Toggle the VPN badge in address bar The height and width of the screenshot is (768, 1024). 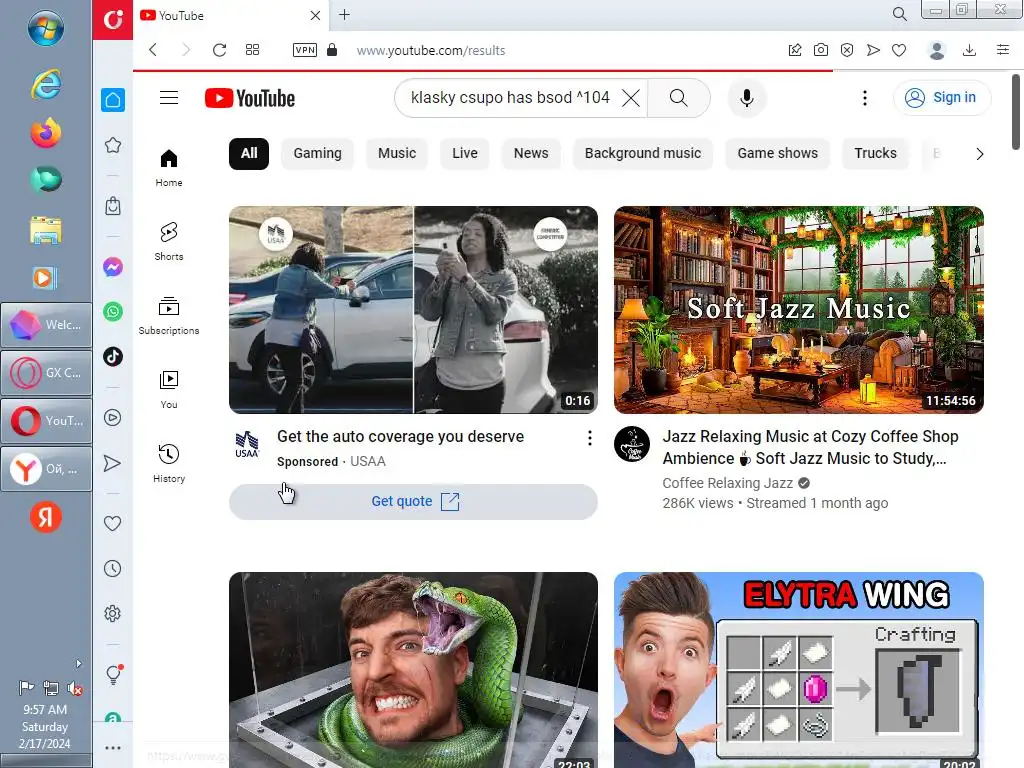tap(305, 50)
